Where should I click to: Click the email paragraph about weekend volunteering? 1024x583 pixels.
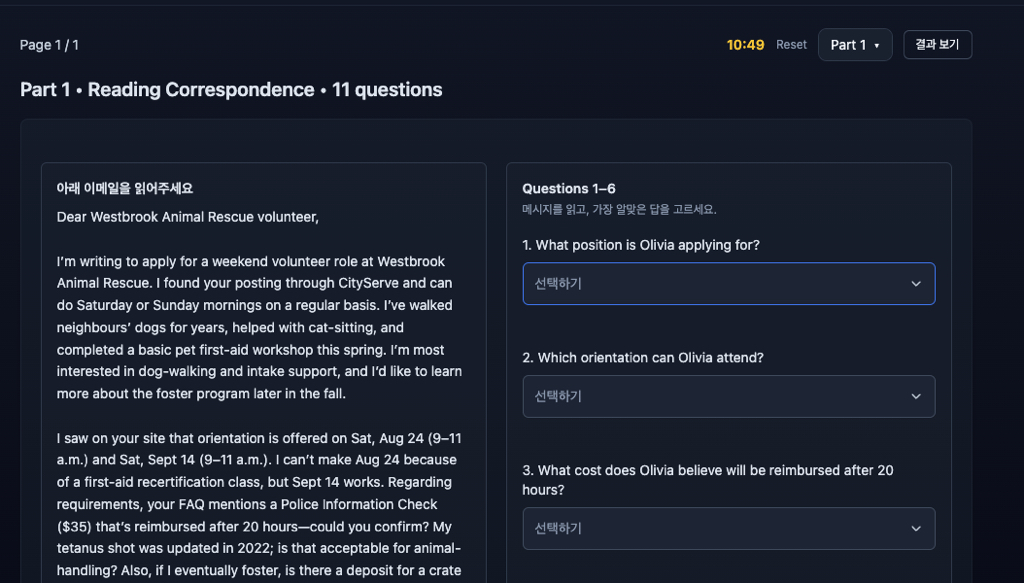(x=257, y=327)
